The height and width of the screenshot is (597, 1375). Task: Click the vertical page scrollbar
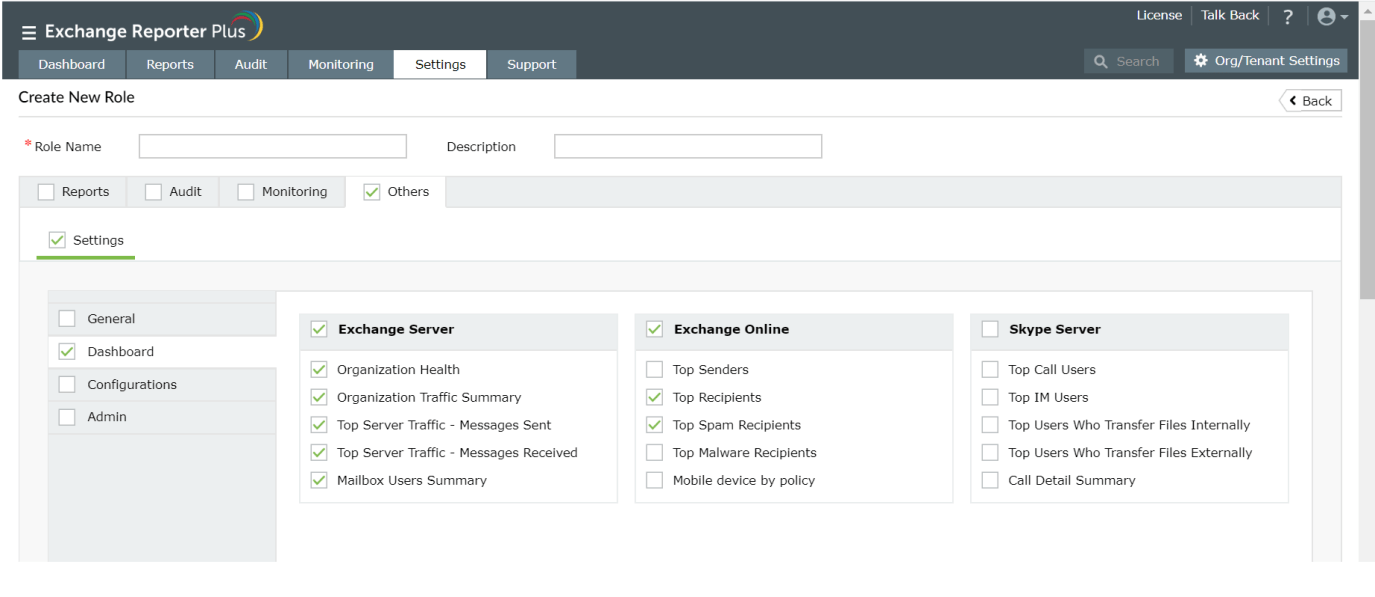[x=1367, y=160]
